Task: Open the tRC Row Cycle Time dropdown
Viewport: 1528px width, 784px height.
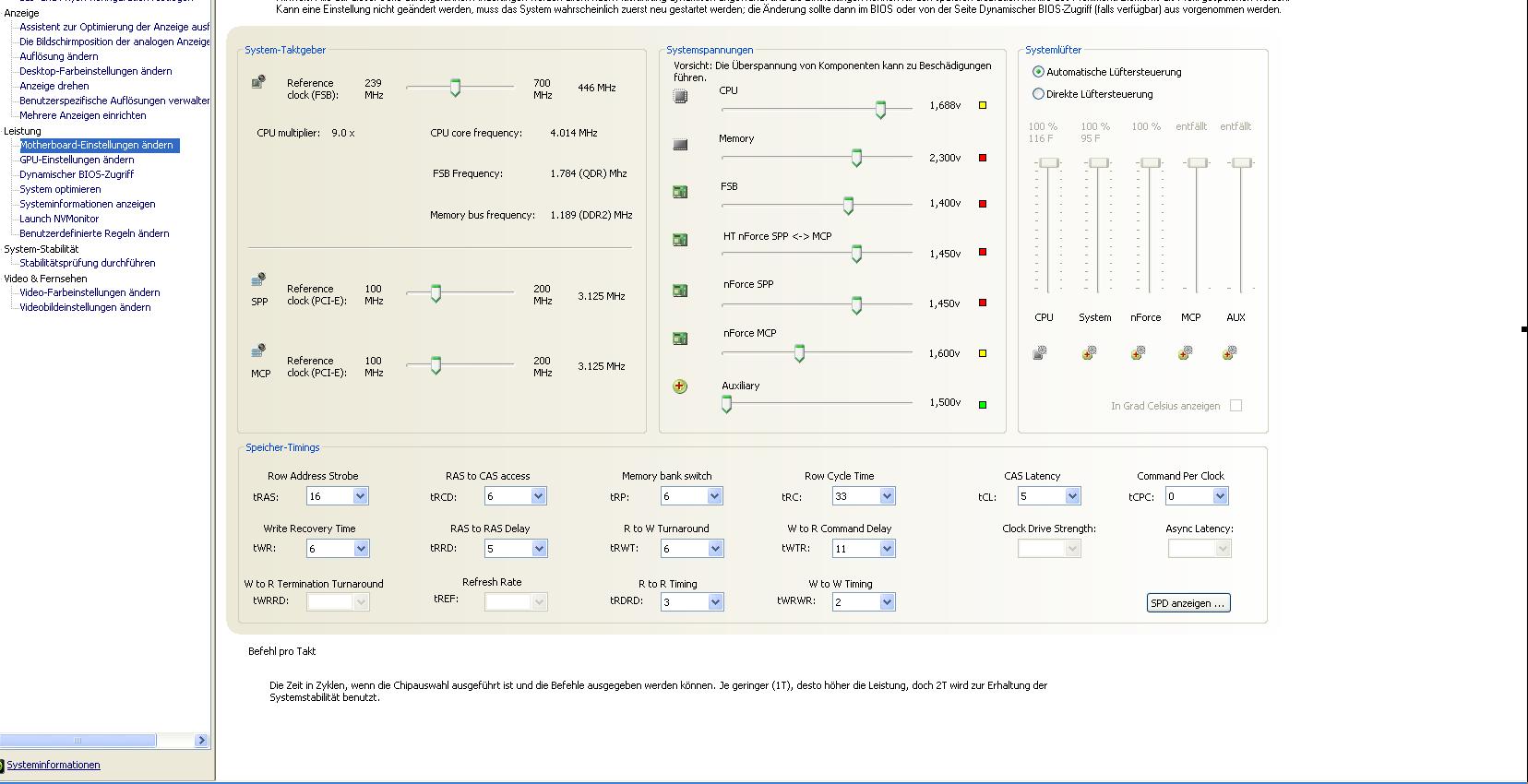Action: (887, 496)
